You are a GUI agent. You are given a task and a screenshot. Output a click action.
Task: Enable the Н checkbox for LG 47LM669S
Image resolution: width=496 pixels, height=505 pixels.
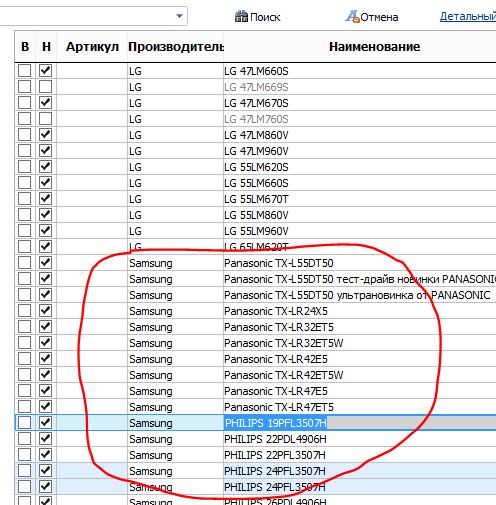click(45, 87)
